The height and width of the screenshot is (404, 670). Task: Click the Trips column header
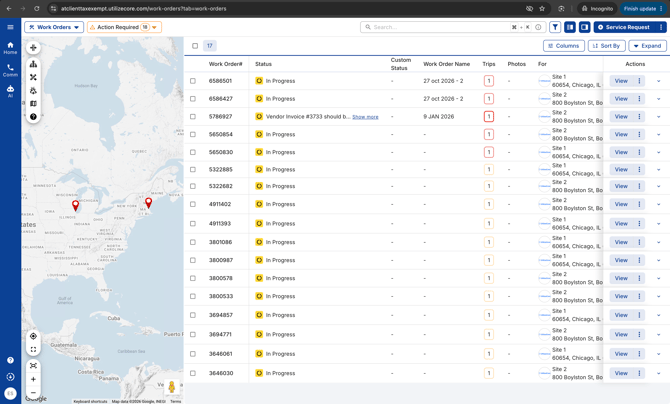click(489, 64)
